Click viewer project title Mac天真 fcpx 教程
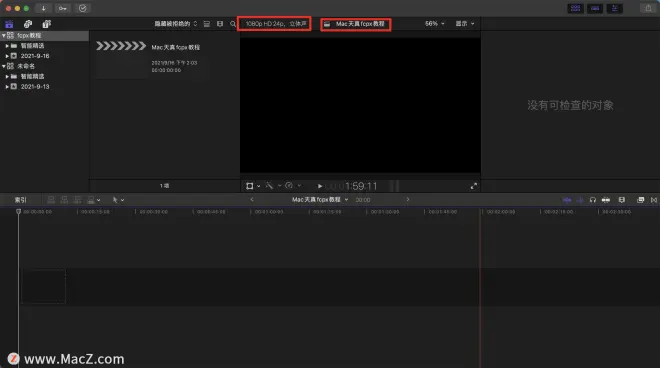Viewport: 660px width, 368px height. [x=360, y=24]
